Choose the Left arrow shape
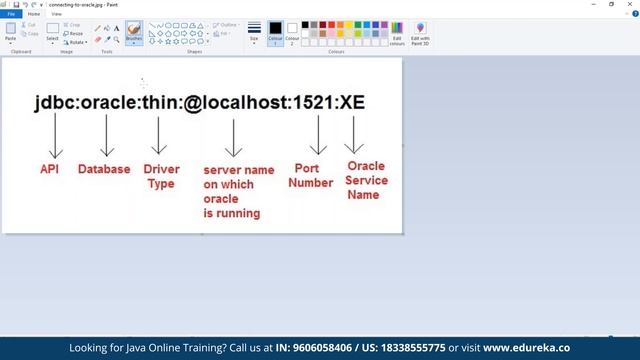This screenshot has width=640, height=360. coord(192,33)
